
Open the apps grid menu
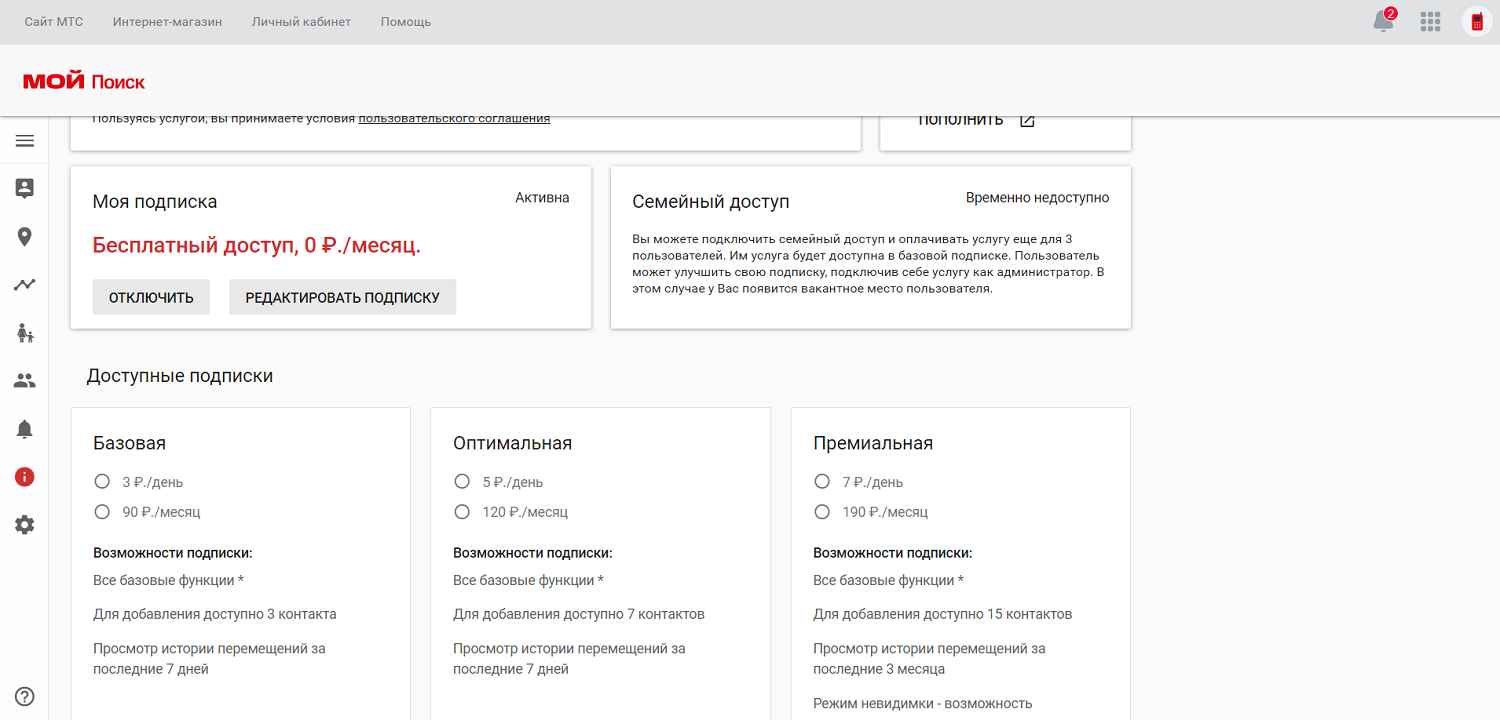[1430, 22]
